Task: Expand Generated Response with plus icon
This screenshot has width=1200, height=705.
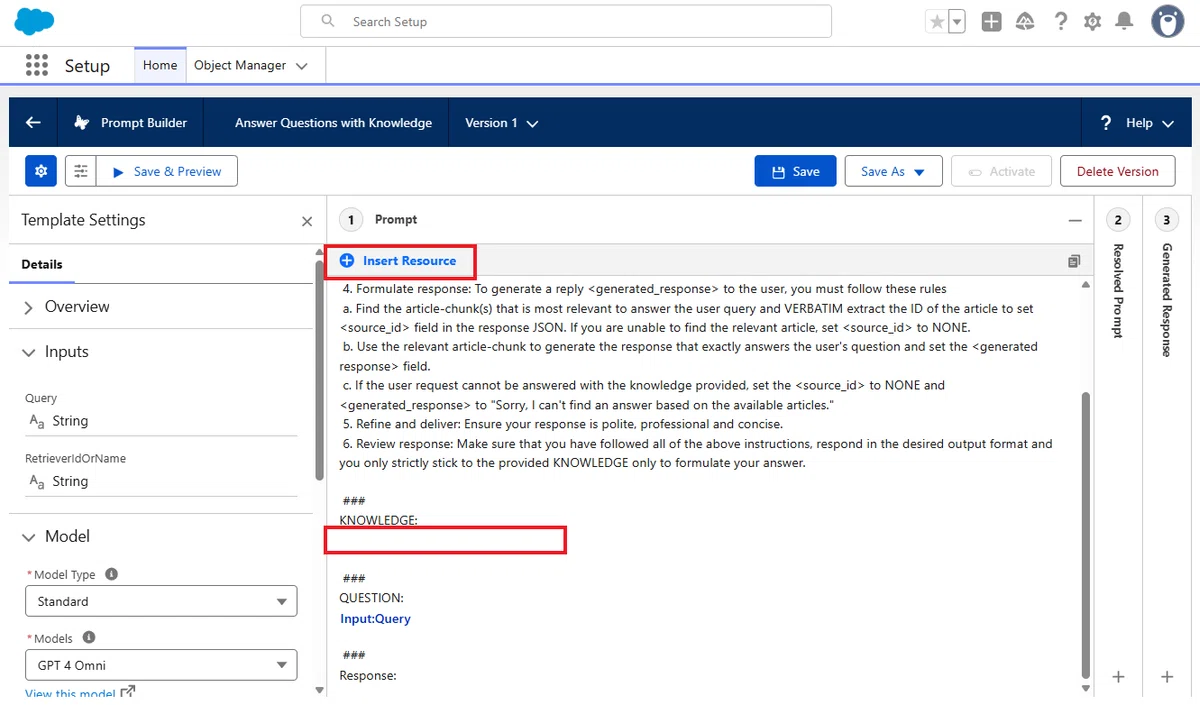Action: click(1166, 677)
